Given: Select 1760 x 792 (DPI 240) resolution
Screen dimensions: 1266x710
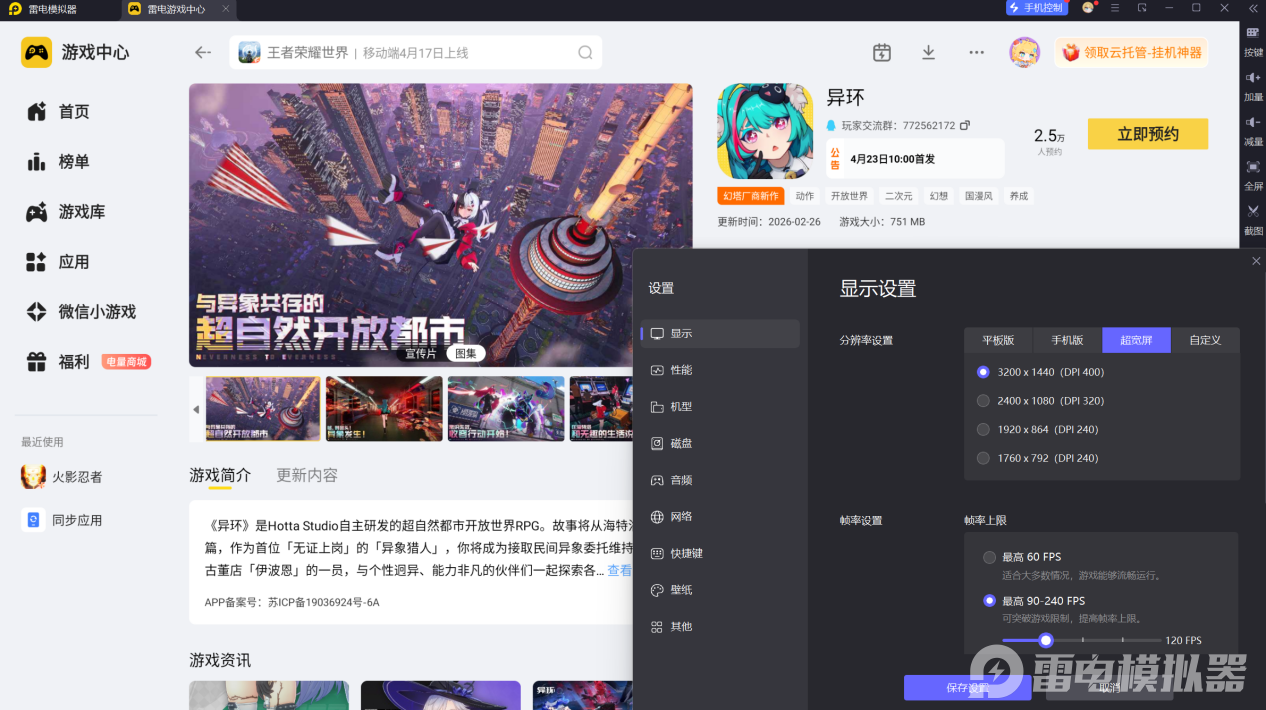Looking at the screenshot, I should [1037, 458].
